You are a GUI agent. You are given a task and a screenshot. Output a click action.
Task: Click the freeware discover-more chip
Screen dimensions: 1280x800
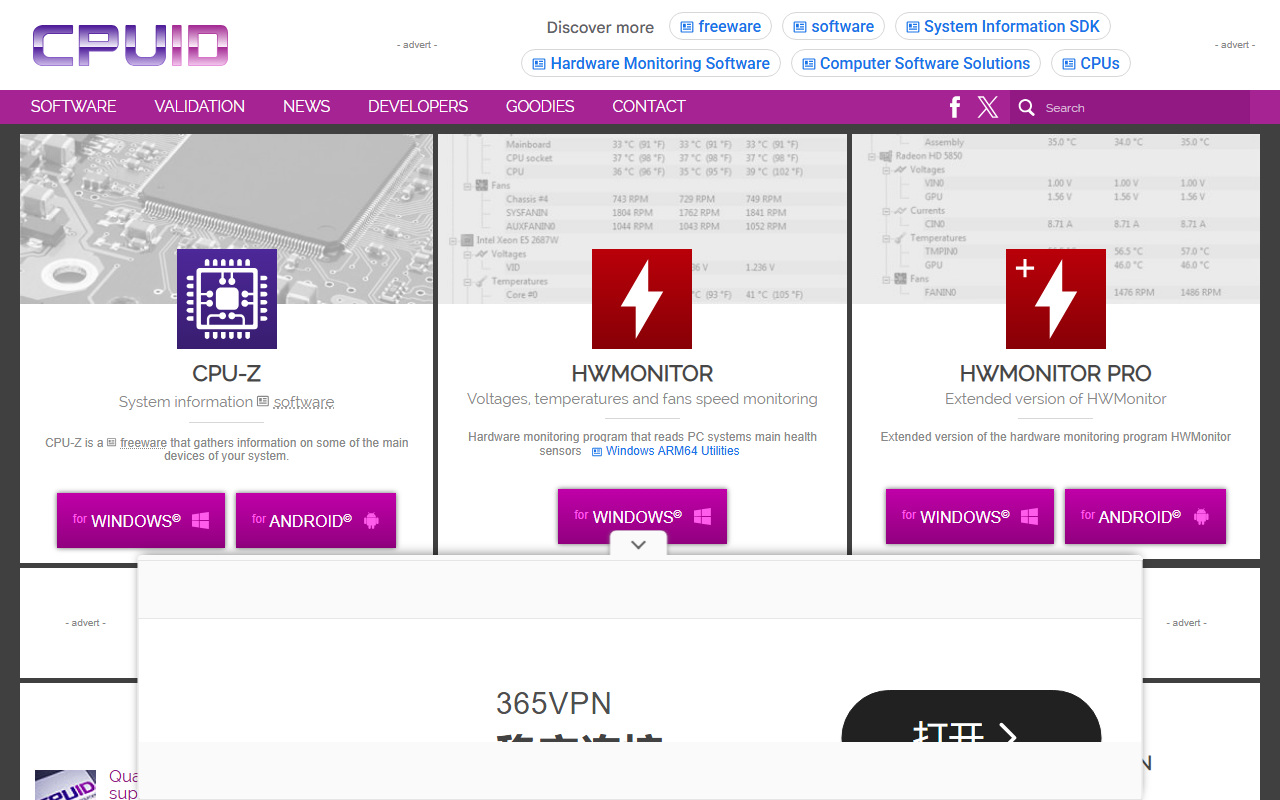(x=720, y=27)
